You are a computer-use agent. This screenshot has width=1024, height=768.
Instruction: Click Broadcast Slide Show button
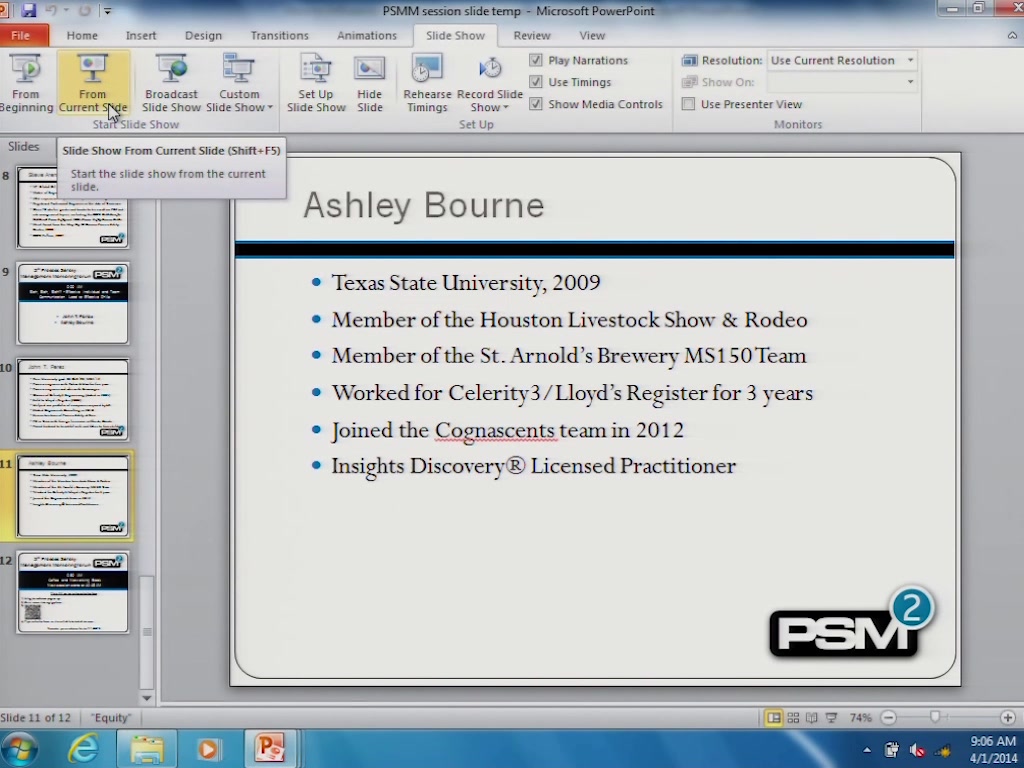171,84
